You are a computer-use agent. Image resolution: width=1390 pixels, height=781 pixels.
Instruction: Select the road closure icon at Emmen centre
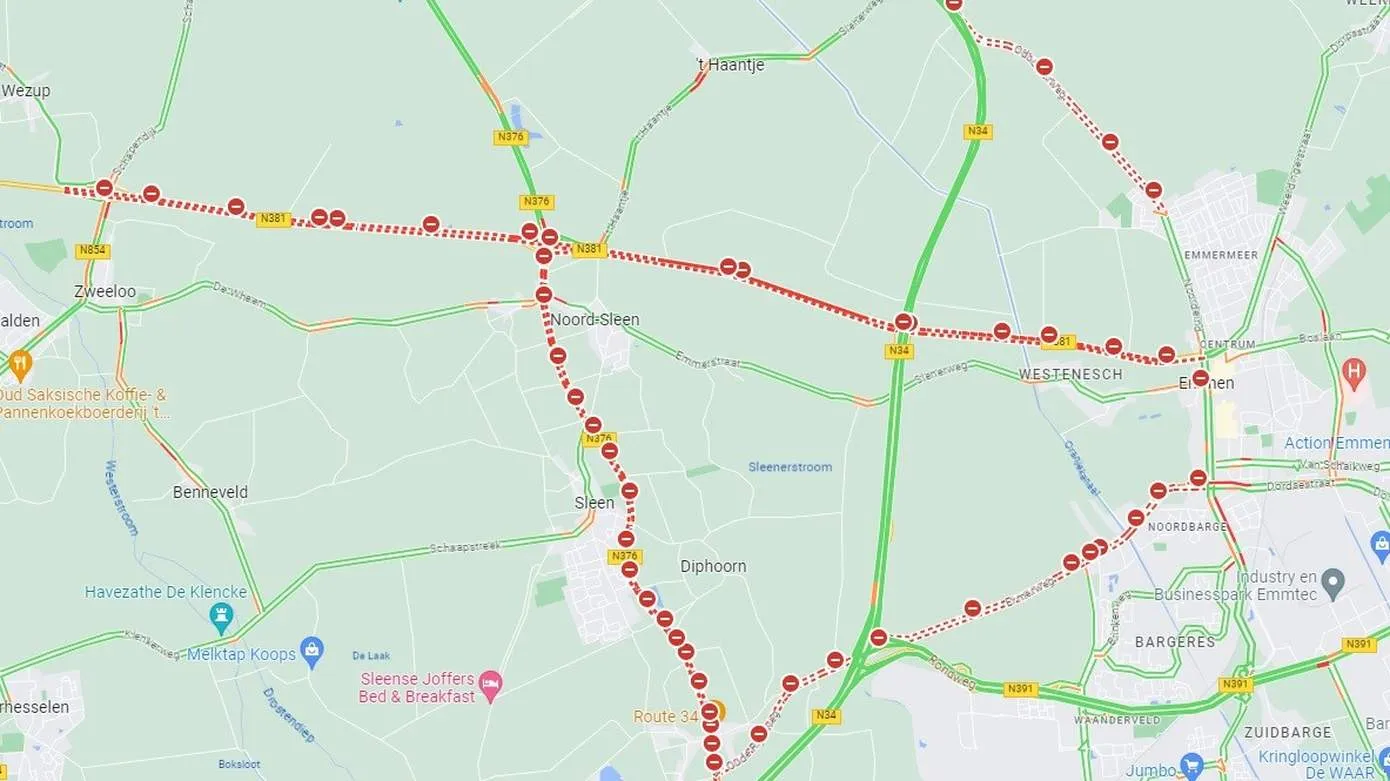[x=1201, y=378]
